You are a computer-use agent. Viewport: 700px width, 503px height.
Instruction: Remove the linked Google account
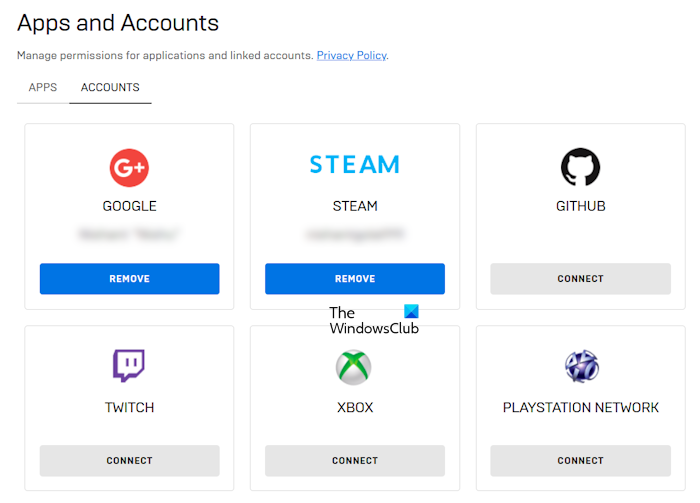[129, 279]
